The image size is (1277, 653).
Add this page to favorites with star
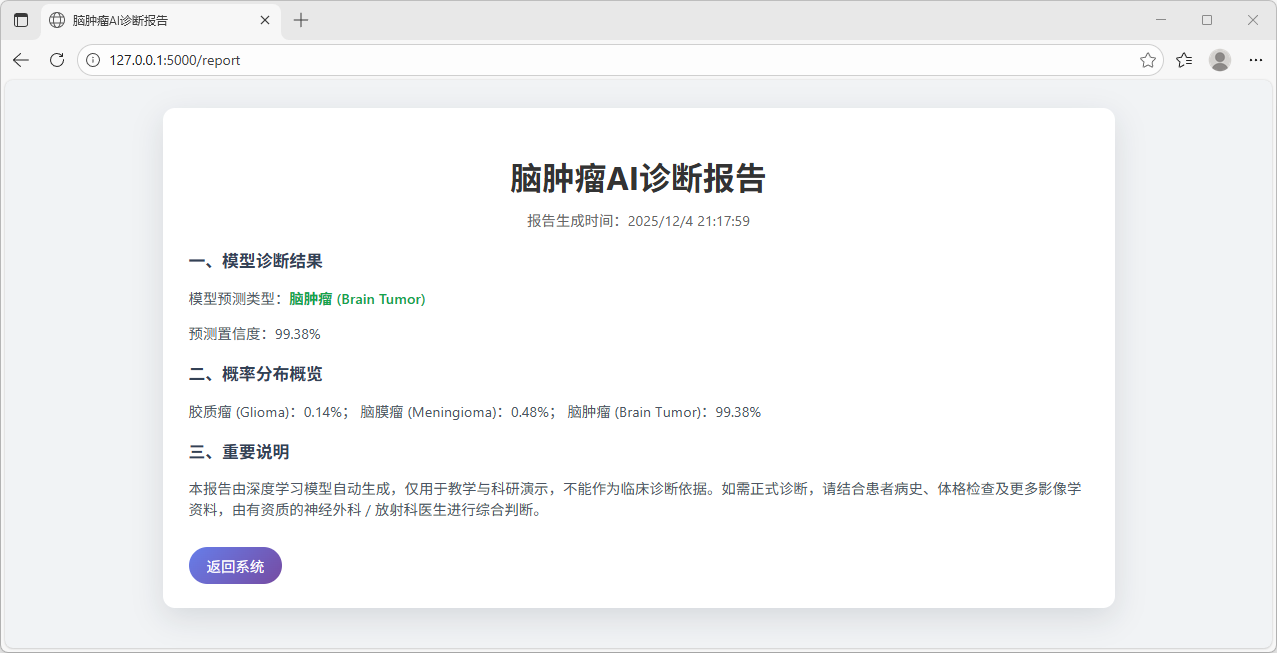click(1147, 60)
